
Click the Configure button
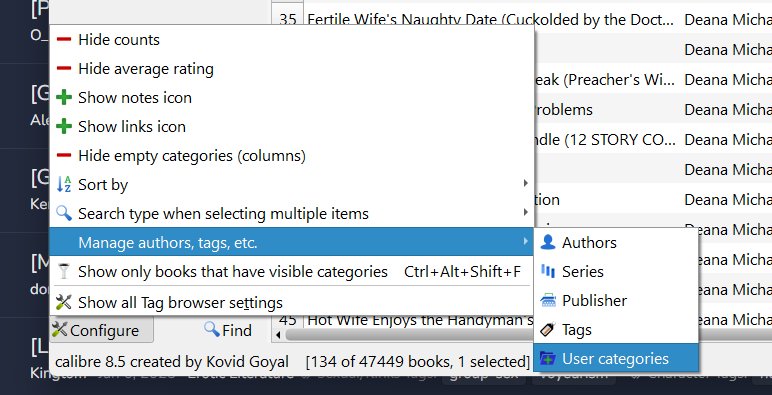coord(101,330)
